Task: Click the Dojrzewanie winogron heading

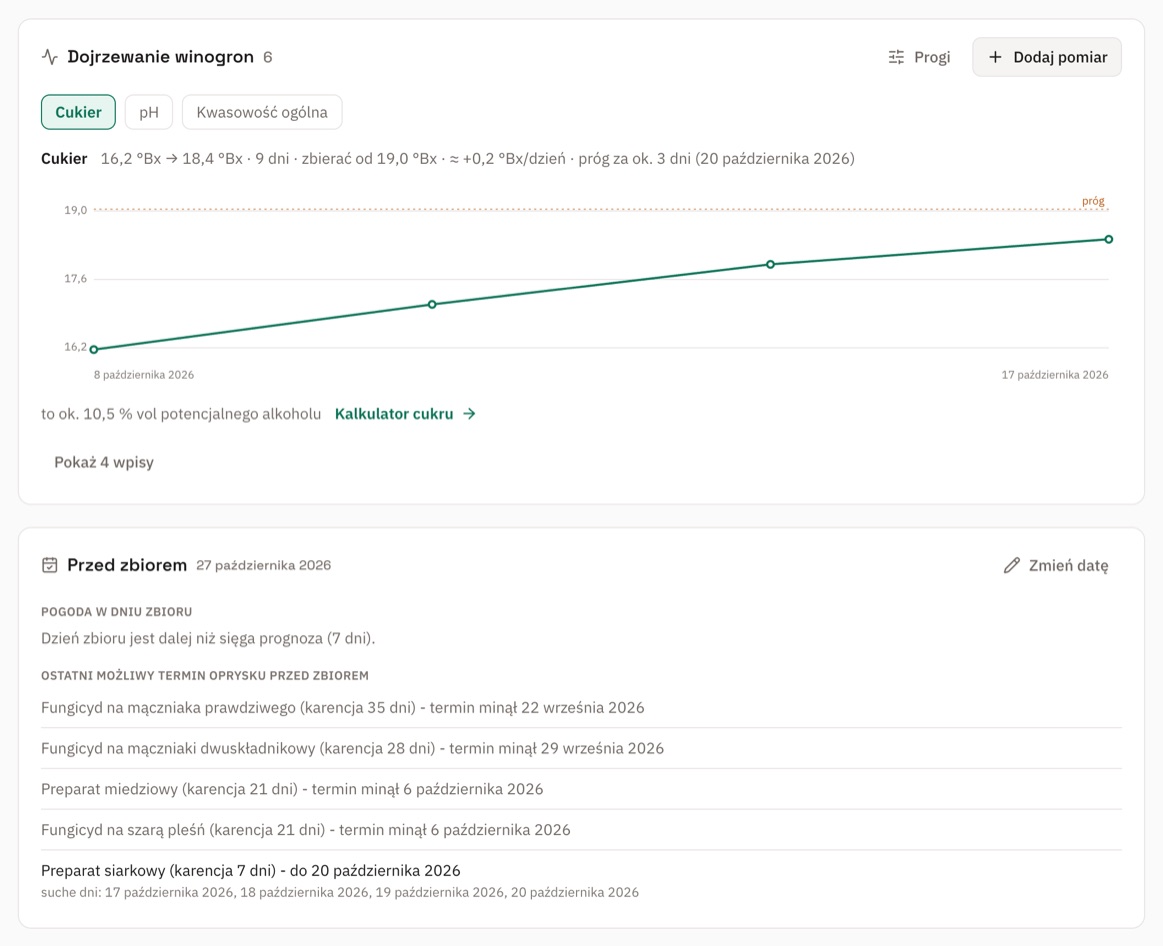Action: click(x=160, y=57)
